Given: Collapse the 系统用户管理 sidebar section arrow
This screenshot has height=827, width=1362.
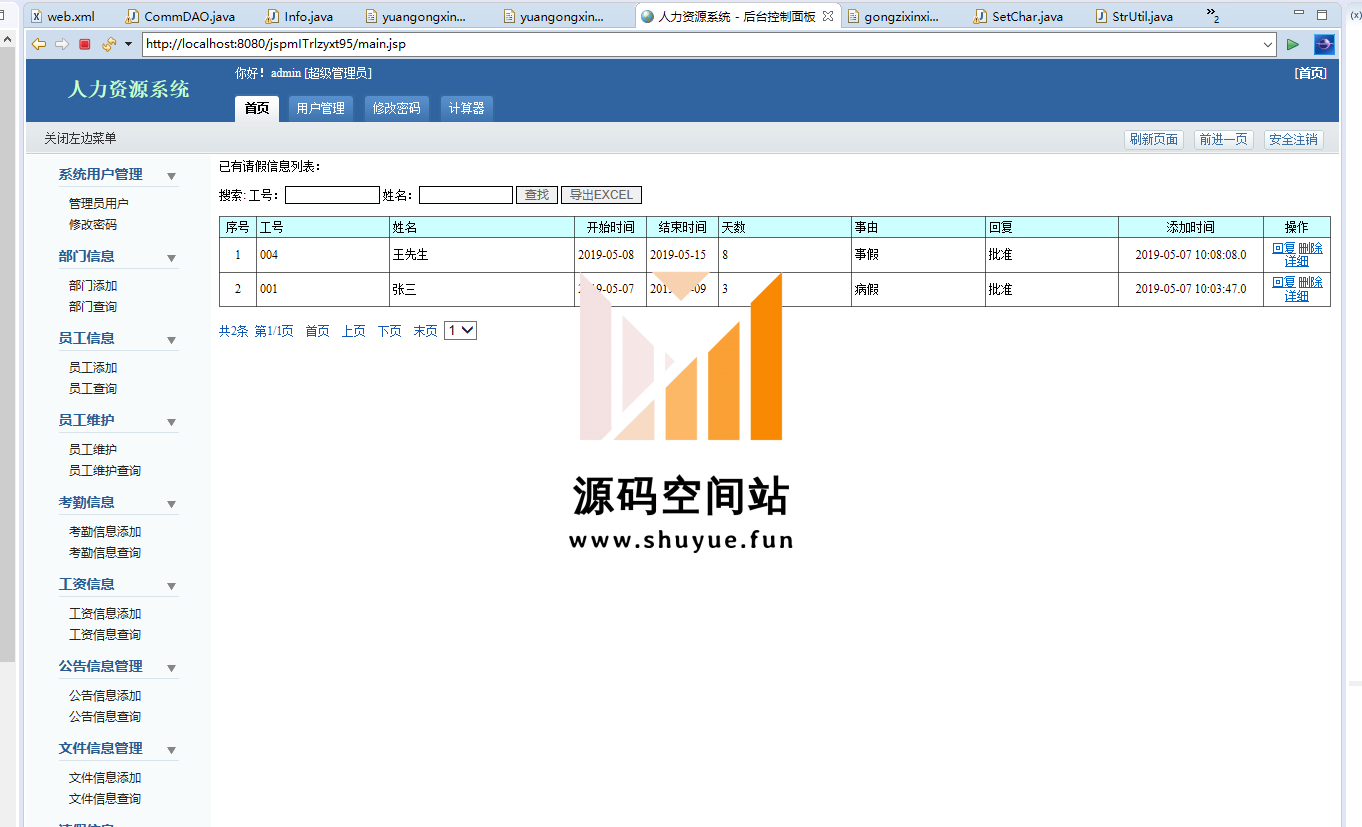Looking at the screenshot, I should point(171,176).
